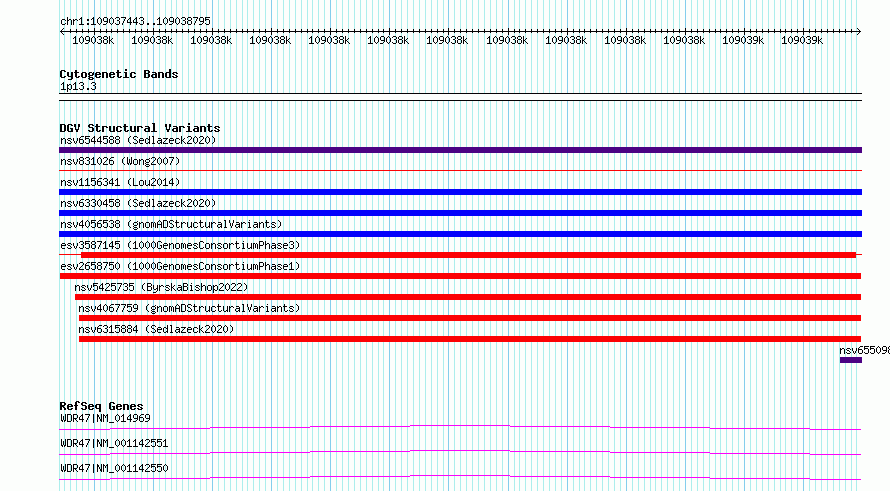The image size is (890, 491).
Task: Select the thin red nsv831026 variant line
Action: [x=460, y=170]
